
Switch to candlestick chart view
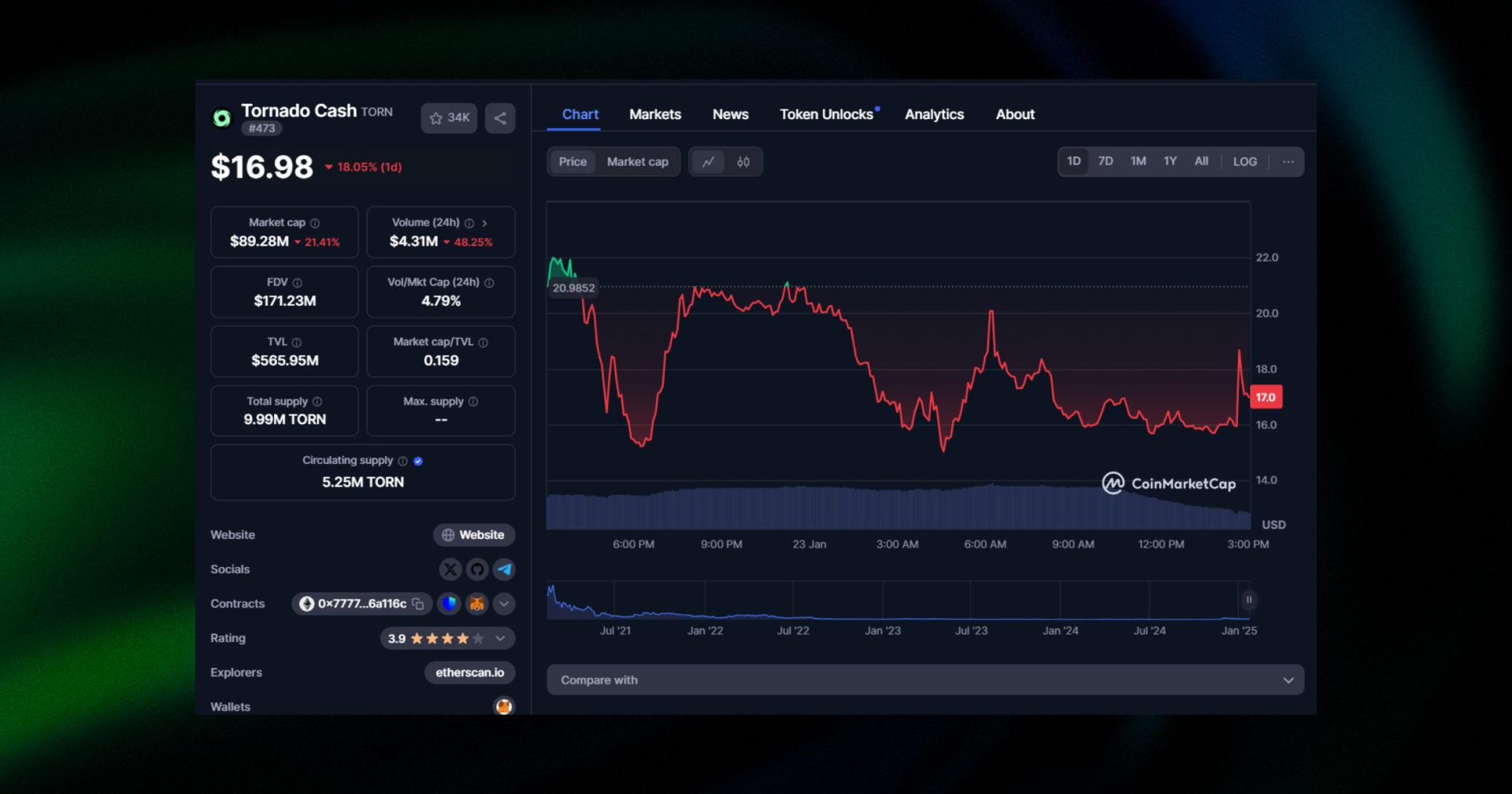tap(743, 161)
